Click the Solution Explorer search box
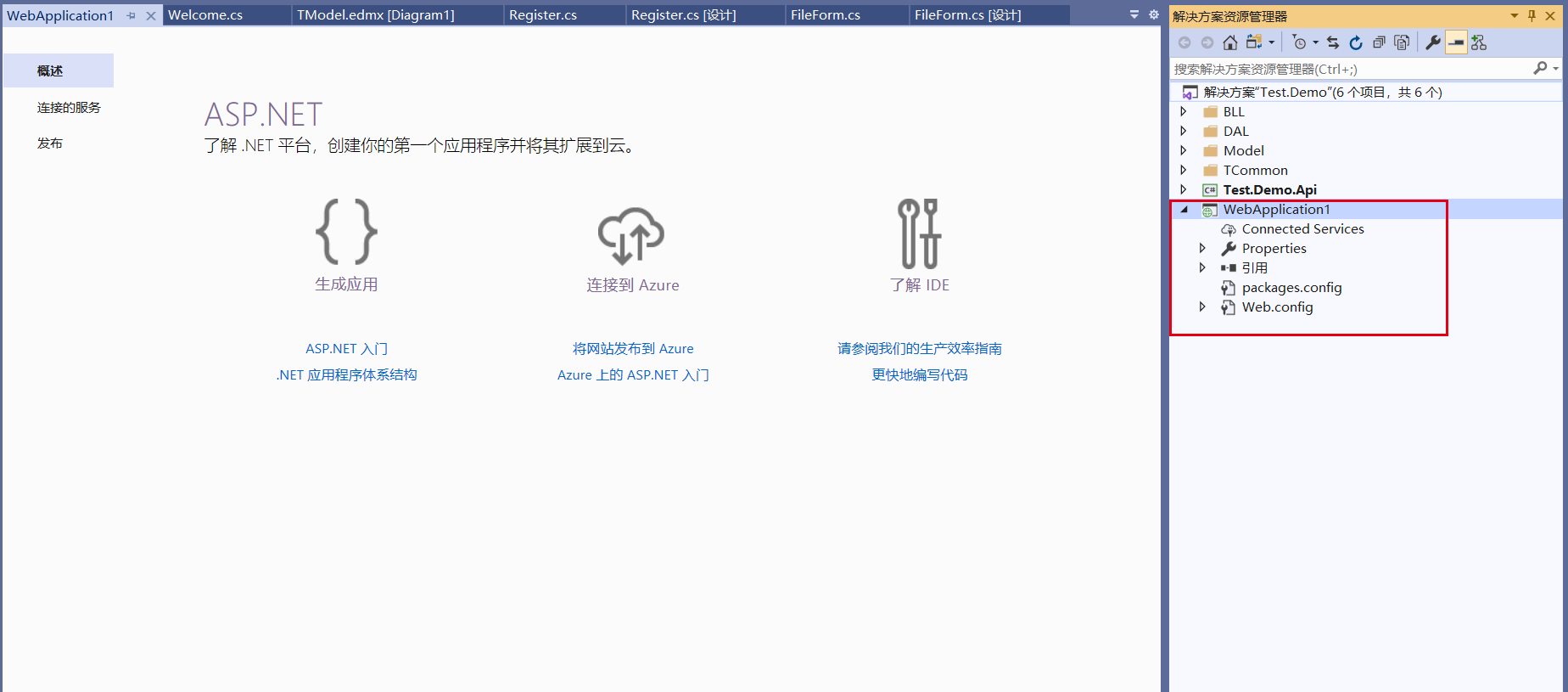This screenshot has height=692, width=1568. click(x=1349, y=69)
